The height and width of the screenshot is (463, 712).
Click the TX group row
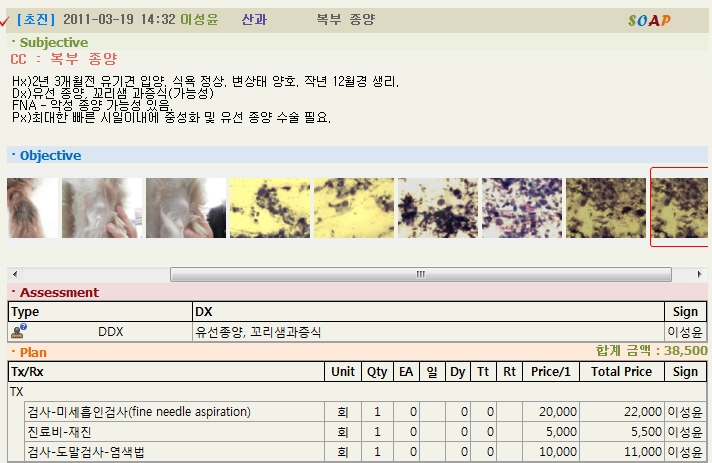coord(358,391)
